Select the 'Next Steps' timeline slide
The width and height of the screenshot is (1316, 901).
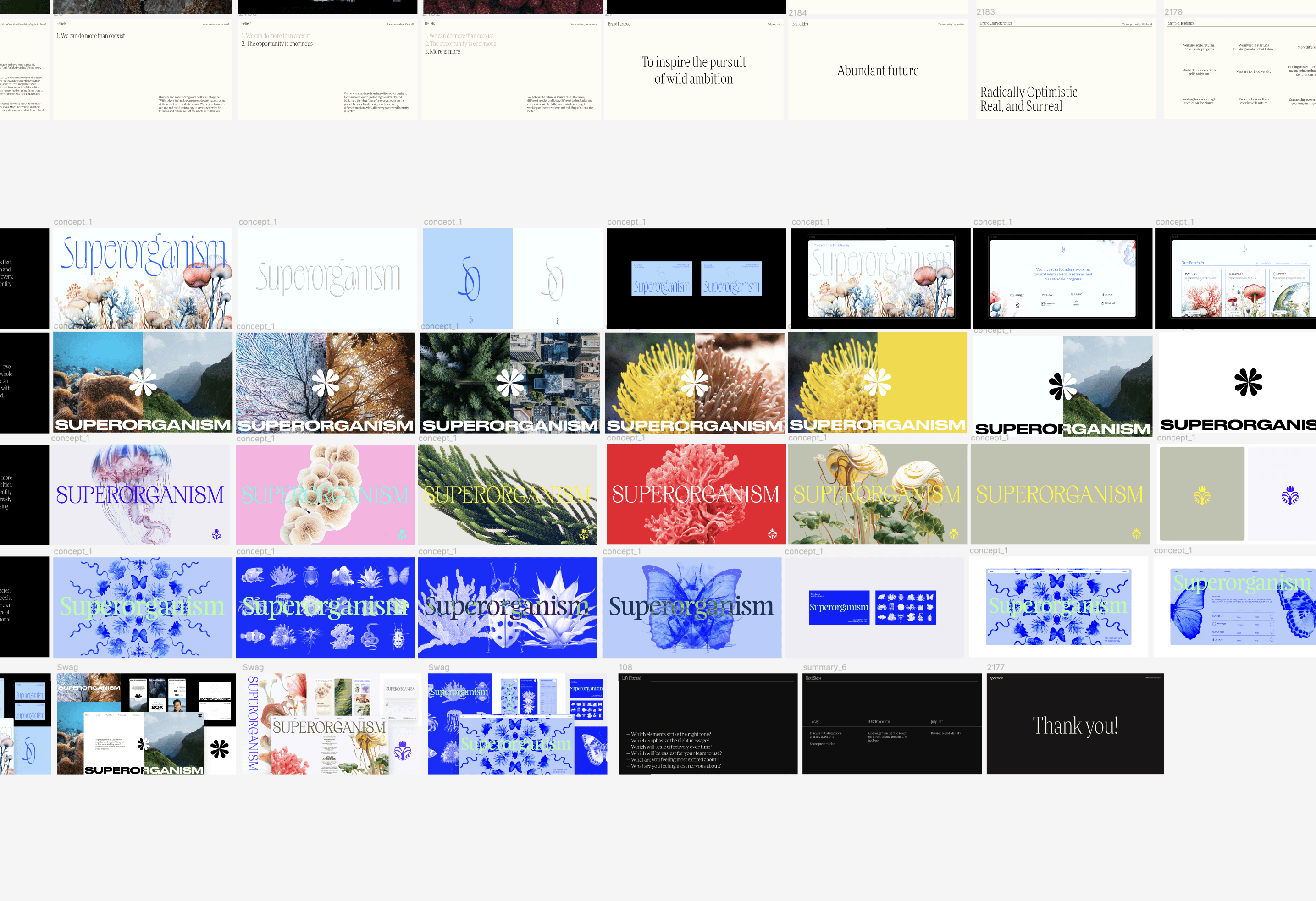tap(891, 724)
